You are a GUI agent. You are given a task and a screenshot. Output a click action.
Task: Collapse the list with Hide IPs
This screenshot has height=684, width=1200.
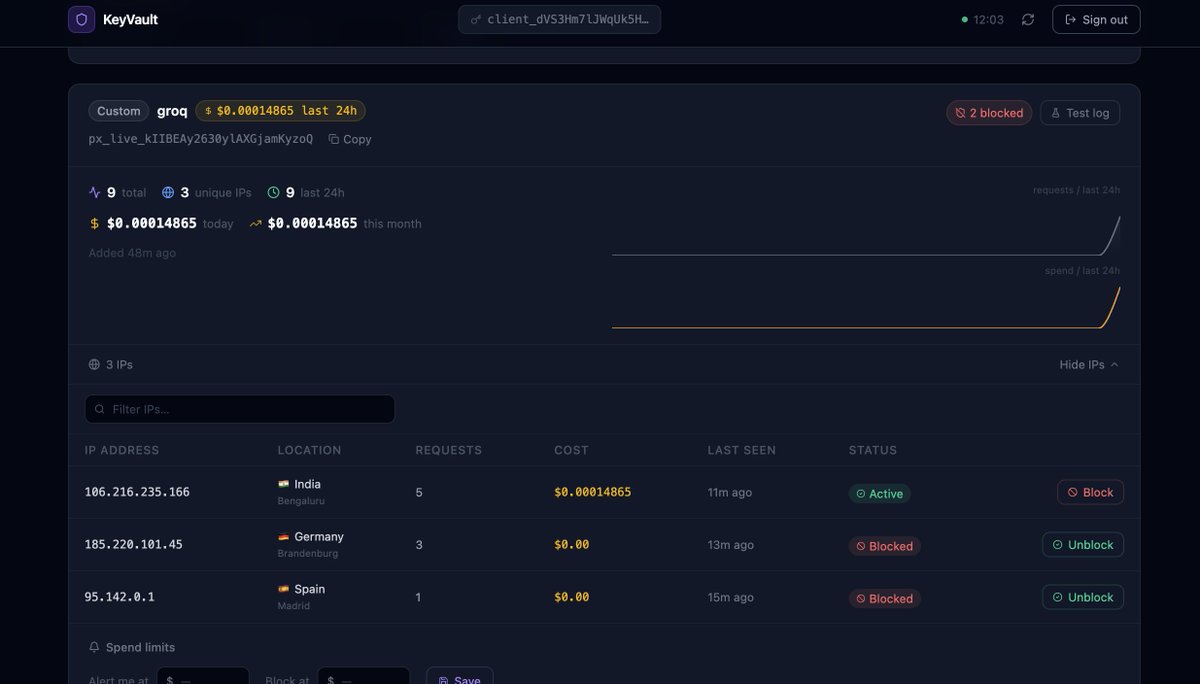click(1089, 365)
